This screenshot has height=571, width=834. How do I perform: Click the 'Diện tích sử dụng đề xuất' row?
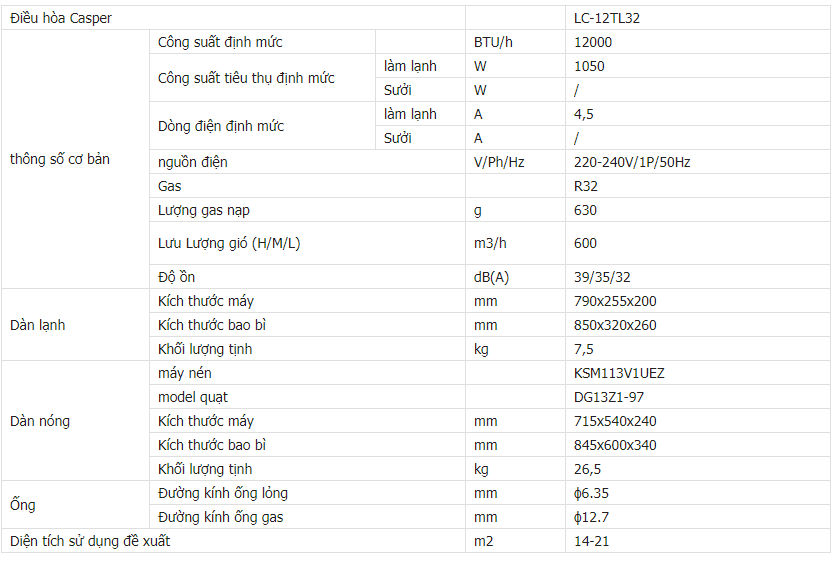(90, 541)
